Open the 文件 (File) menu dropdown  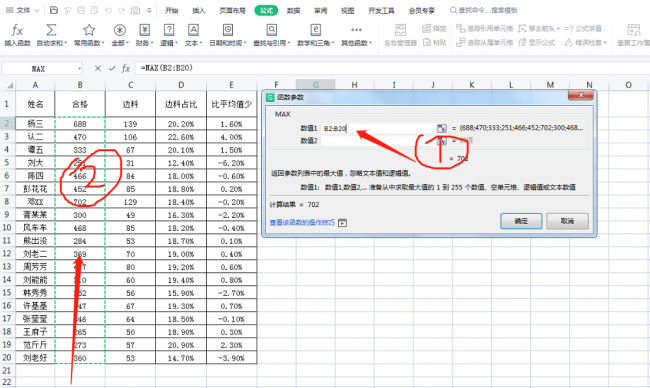tap(22, 10)
